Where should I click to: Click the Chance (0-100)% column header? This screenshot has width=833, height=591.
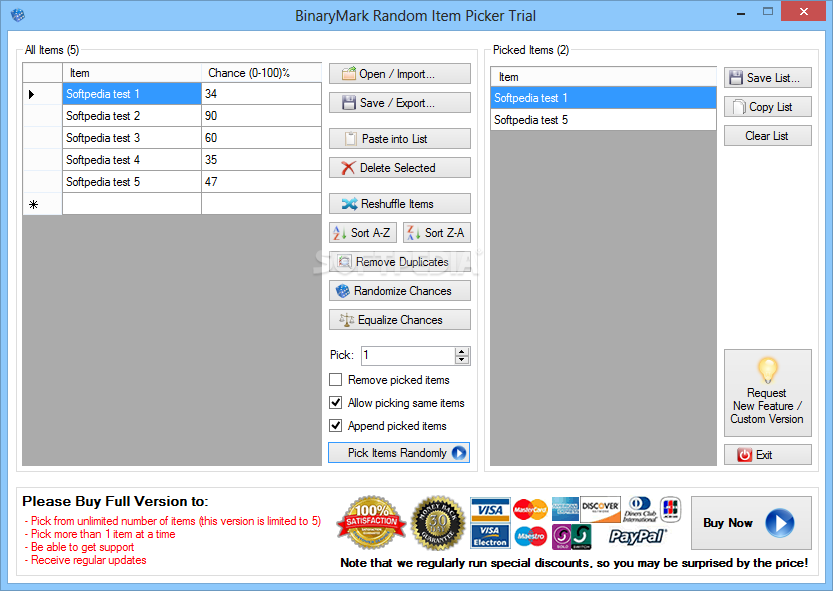261,73
